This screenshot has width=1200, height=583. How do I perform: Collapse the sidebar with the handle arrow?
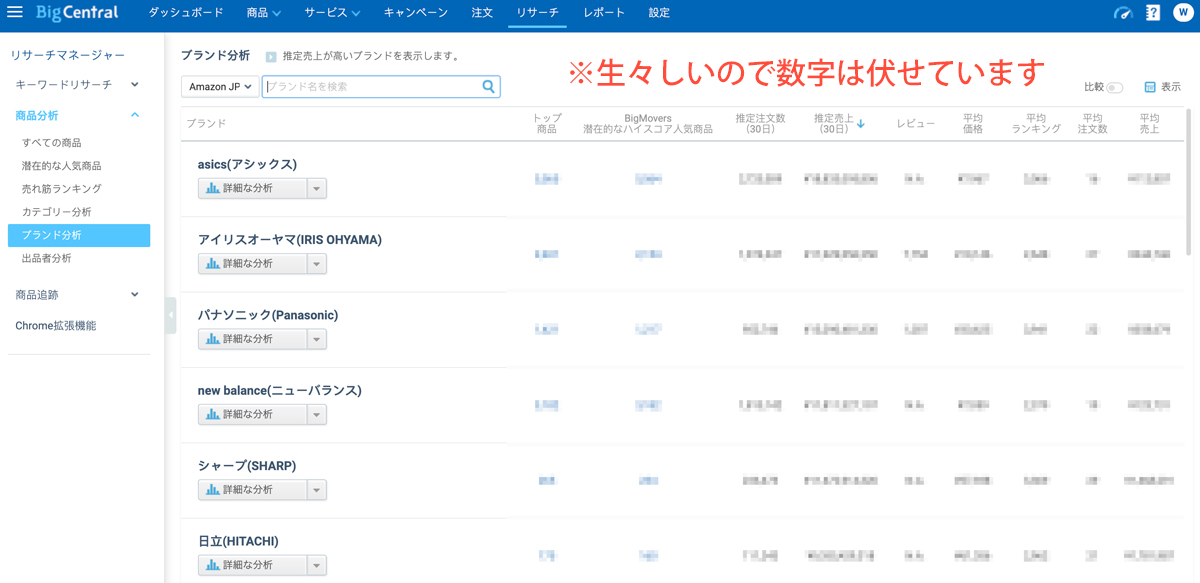(x=171, y=315)
